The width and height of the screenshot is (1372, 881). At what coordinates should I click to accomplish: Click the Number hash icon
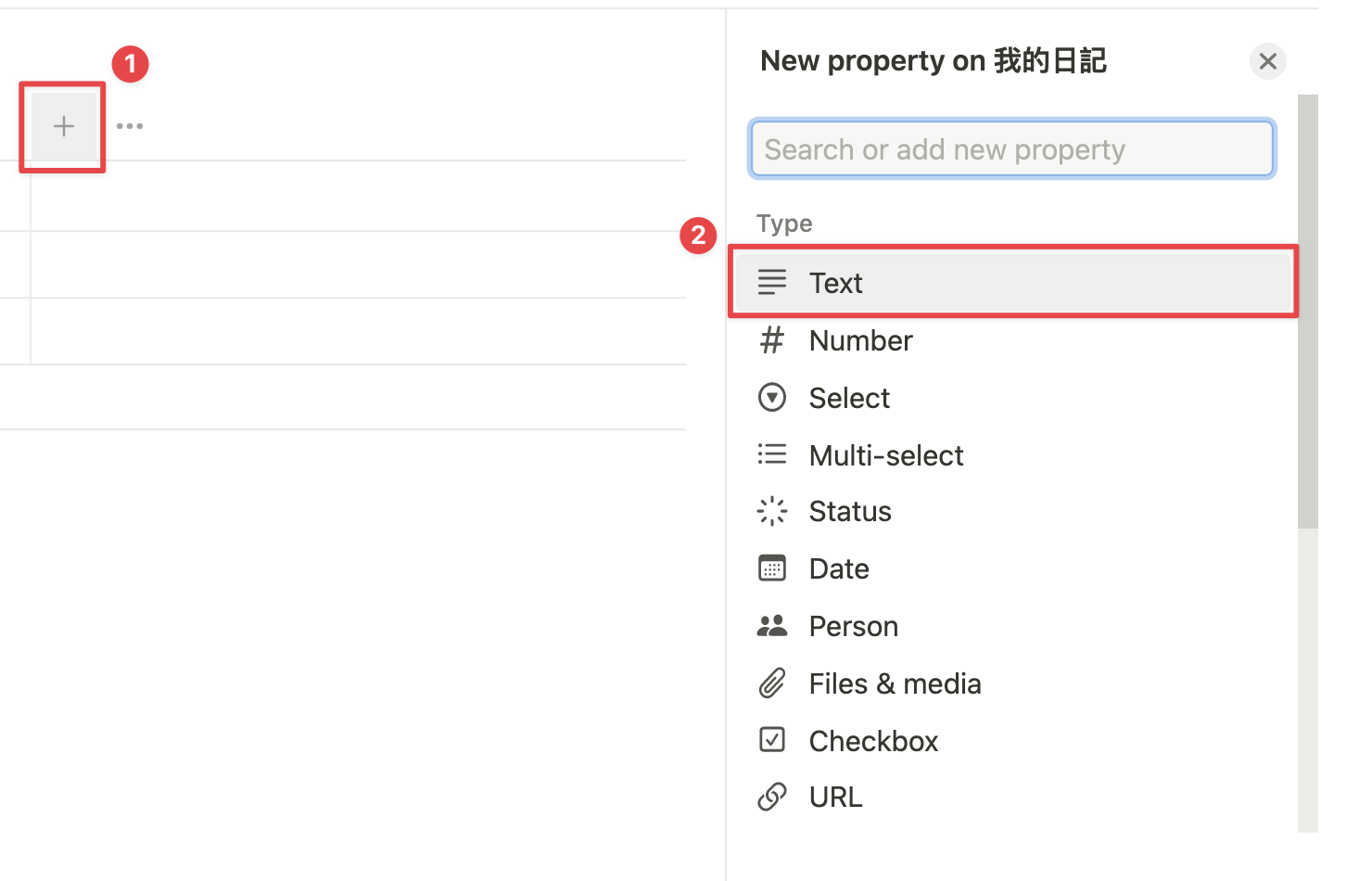pyautogui.click(x=772, y=340)
